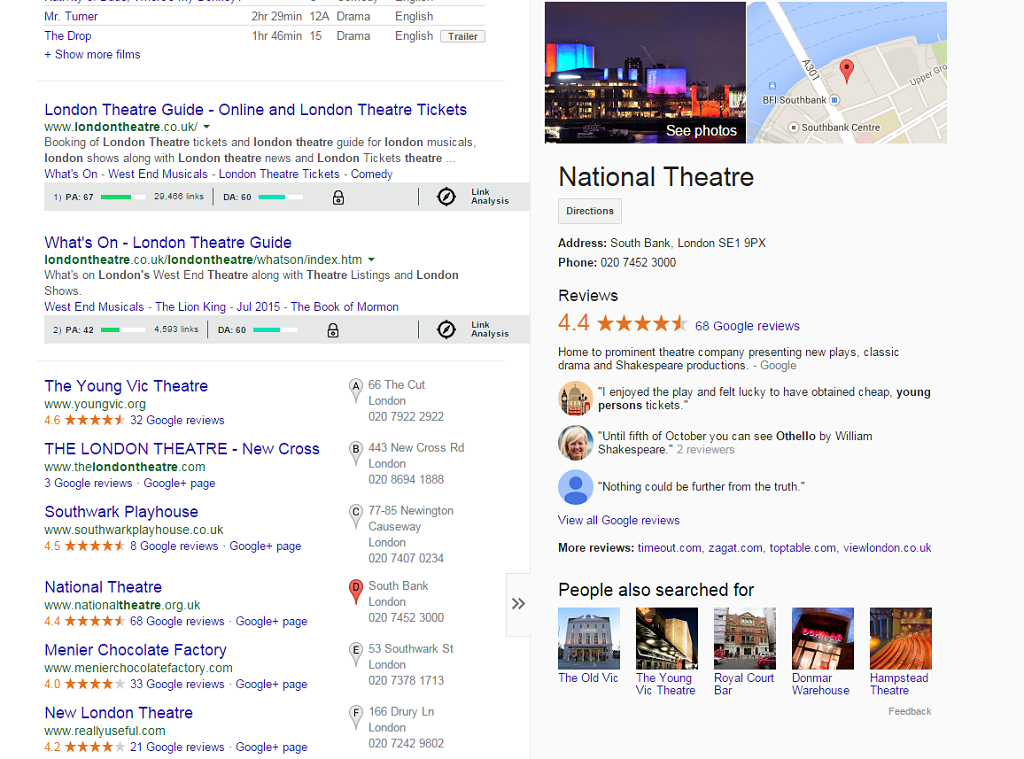The height and width of the screenshot is (759, 1024).
Task: Open Donmar Warehouse thumbnail
Action: click(822, 638)
